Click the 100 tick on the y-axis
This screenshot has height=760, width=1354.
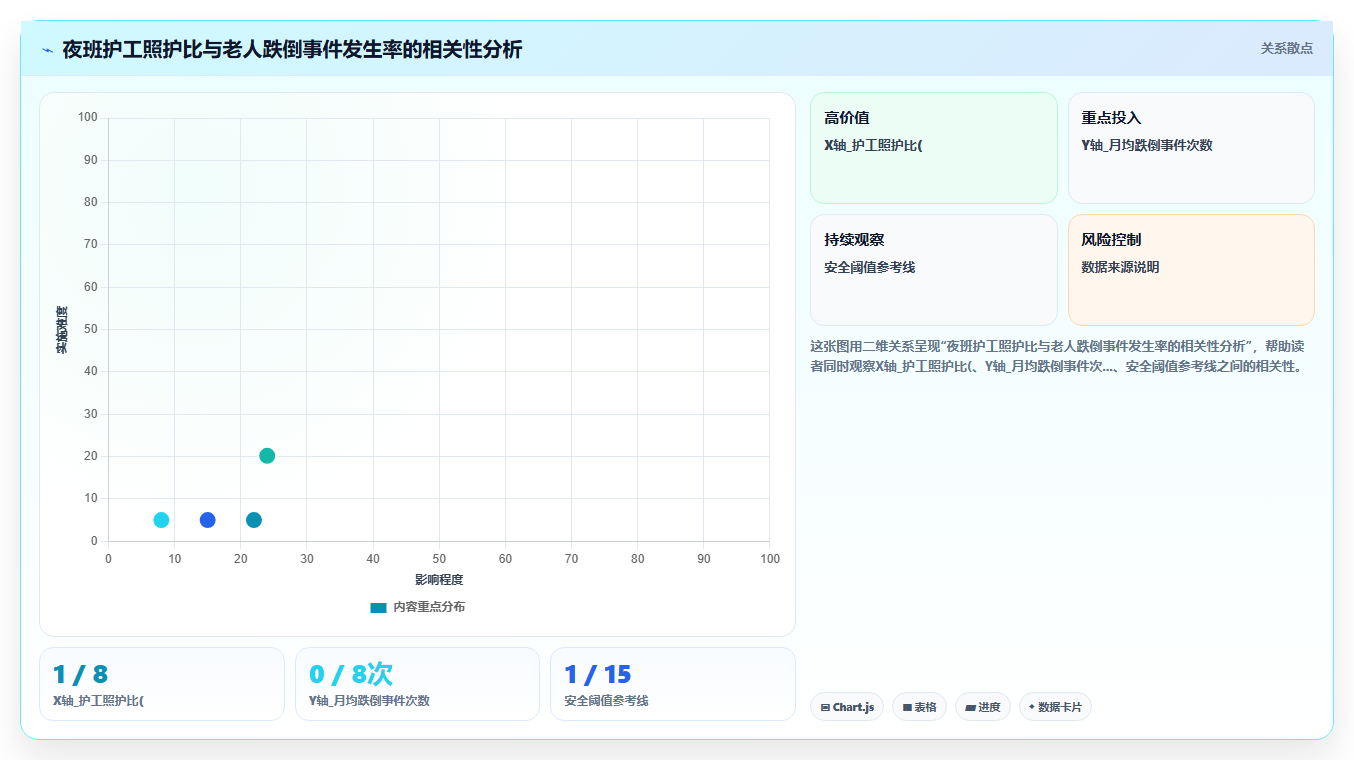tap(88, 118)
